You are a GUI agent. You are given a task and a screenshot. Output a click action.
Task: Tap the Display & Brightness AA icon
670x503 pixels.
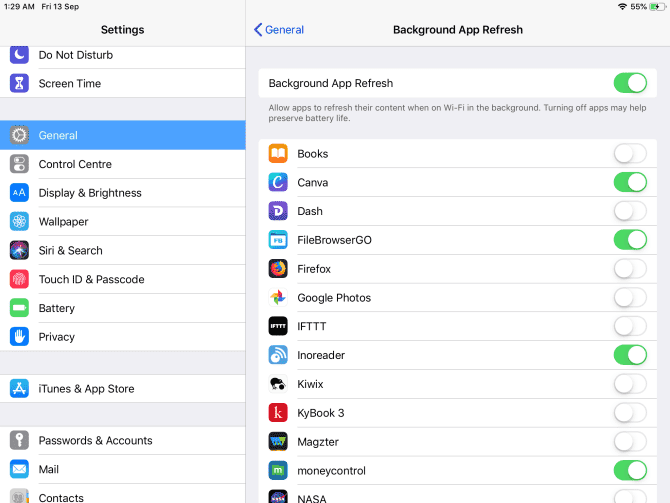pos(19,193)
